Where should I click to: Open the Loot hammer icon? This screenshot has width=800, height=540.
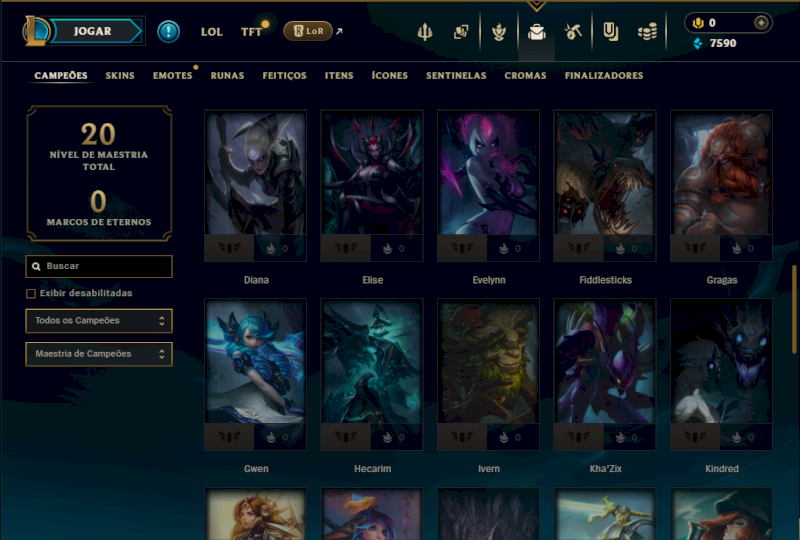coord(573,32)
